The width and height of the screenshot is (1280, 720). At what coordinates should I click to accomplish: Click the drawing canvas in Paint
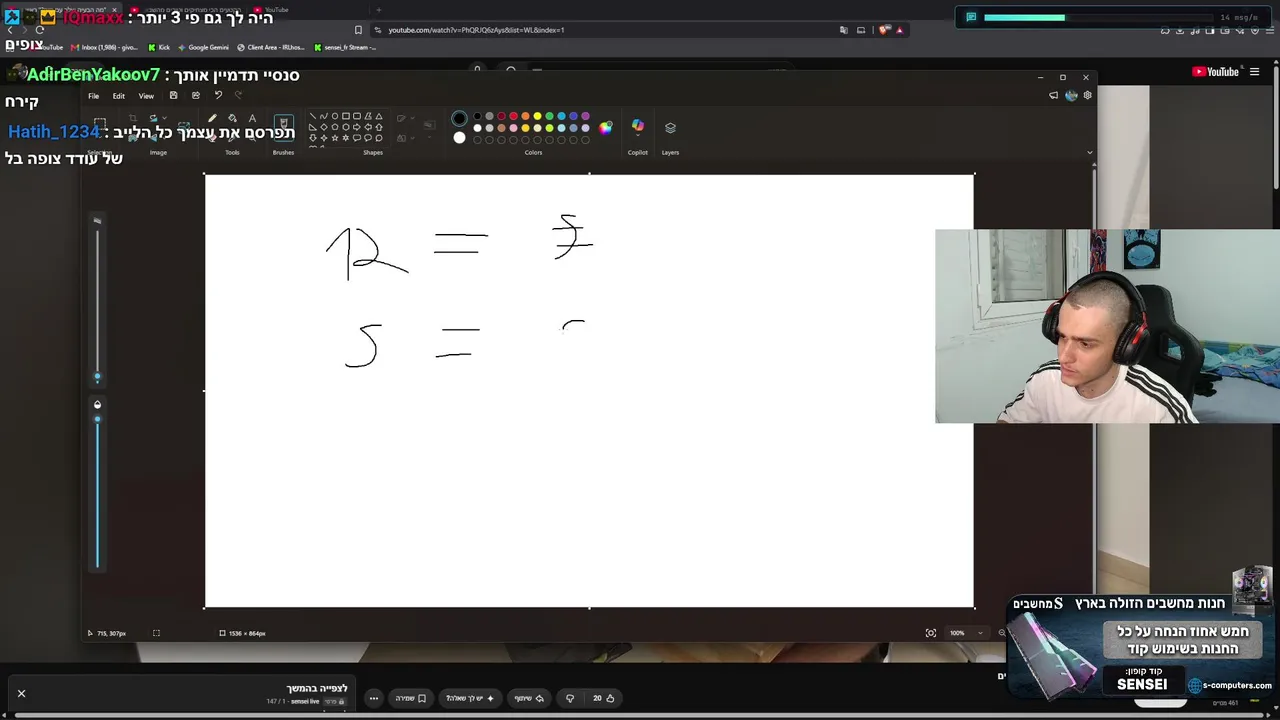(589, 391)
